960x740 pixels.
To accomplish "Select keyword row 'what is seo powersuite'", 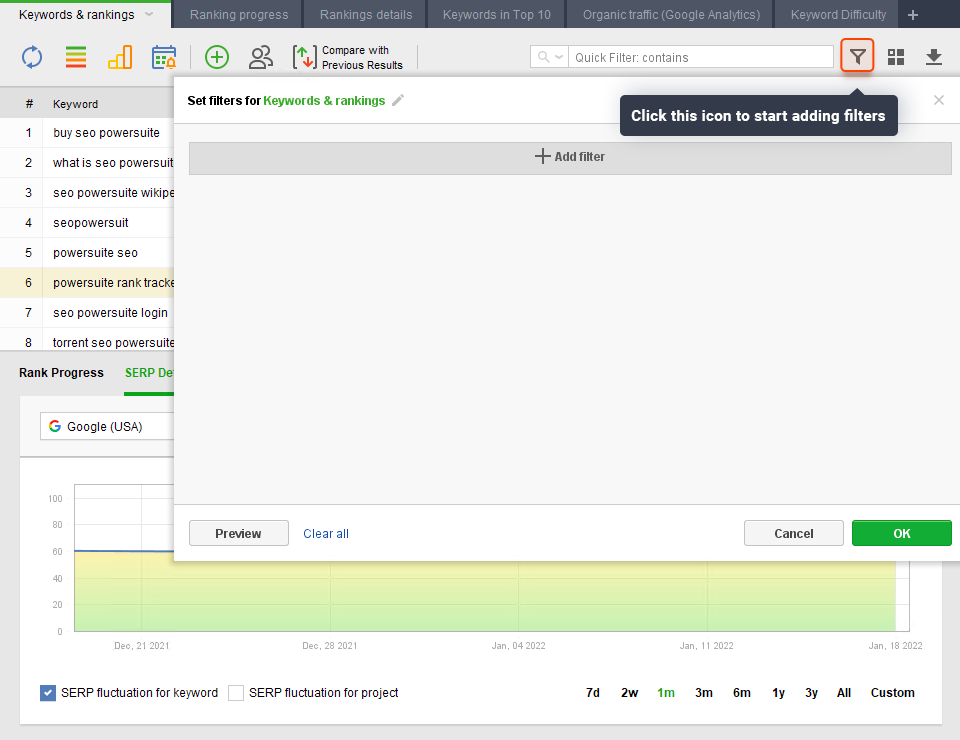I will pyautogui.click(x=87, y=163).
